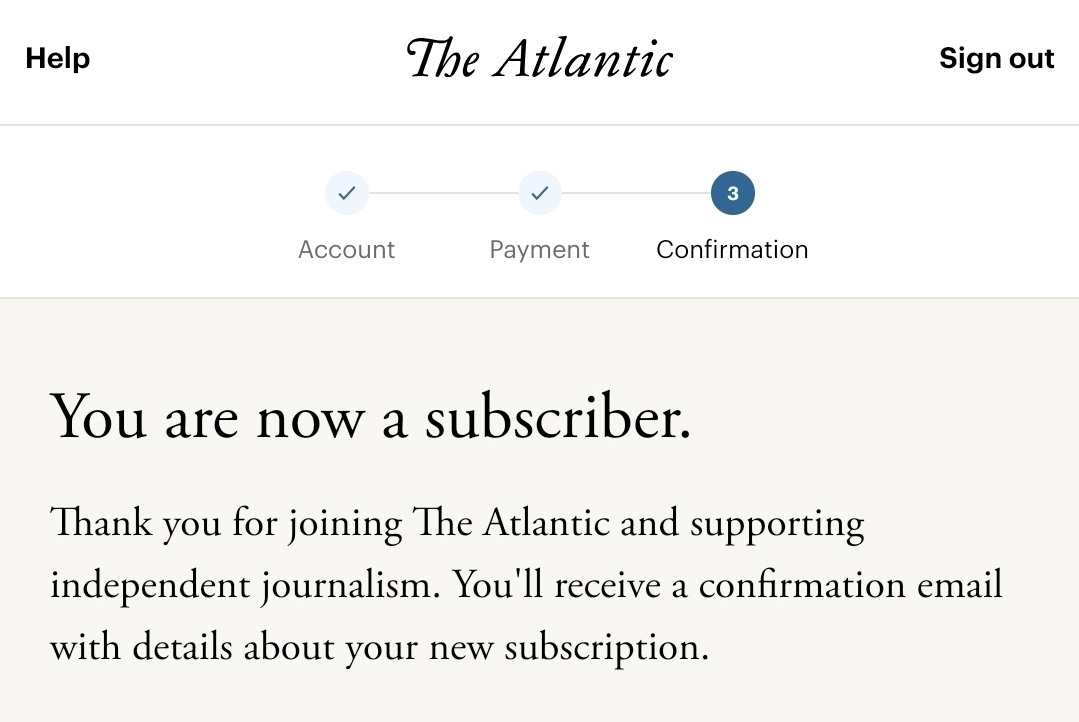
Task: Select the Account step label
Action: (347, 249)
